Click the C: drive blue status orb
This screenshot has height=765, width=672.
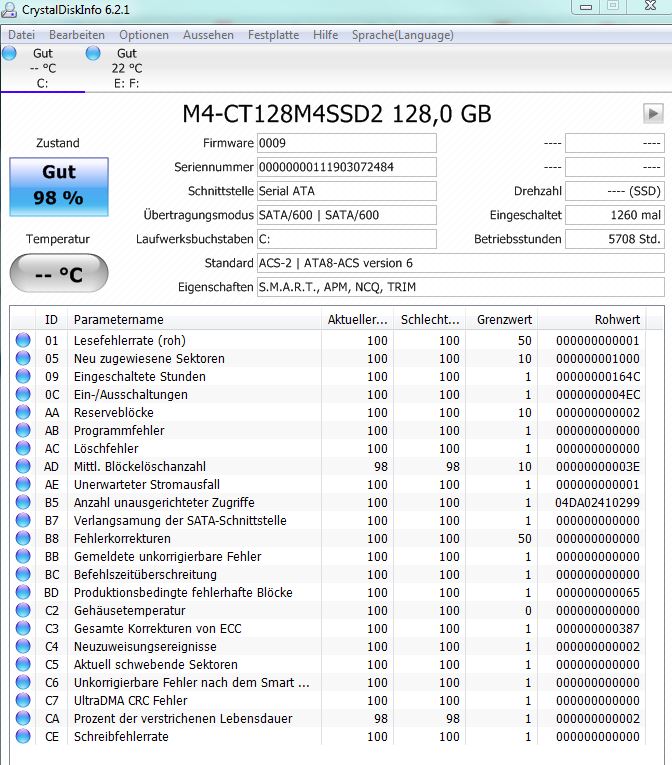pyautogui.click(x=9, y=53)
